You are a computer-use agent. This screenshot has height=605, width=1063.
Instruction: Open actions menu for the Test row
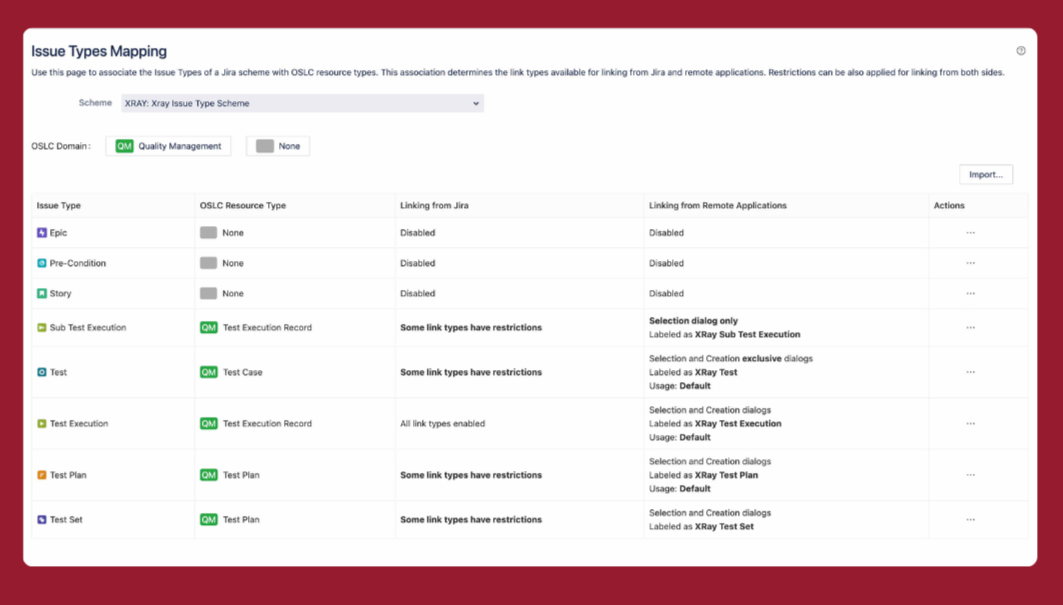click(x=970, y=372)
